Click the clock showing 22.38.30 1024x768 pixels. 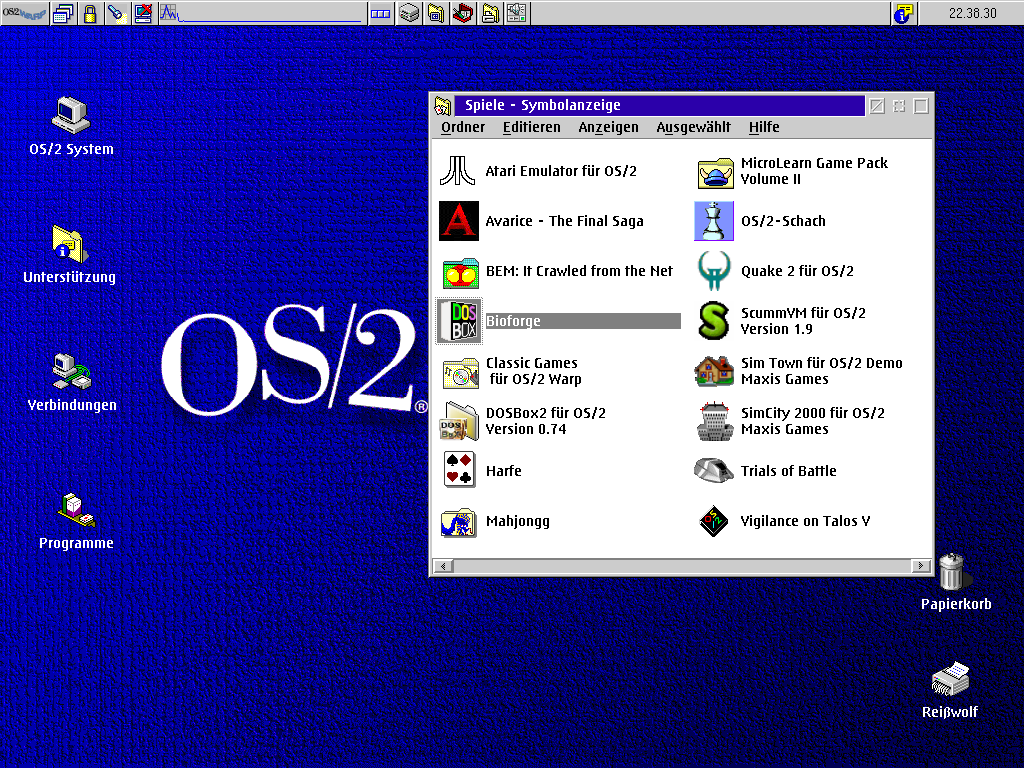pos(972,13)
